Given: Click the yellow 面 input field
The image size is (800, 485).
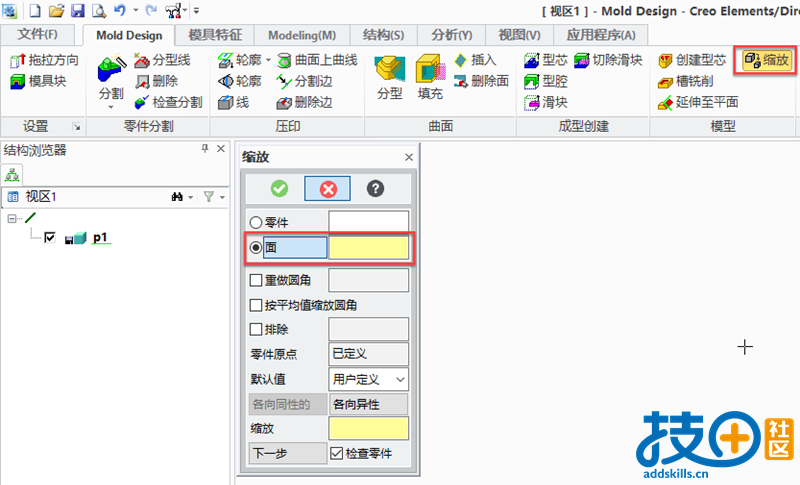Looking at the screenshot, I should point(369,248).
